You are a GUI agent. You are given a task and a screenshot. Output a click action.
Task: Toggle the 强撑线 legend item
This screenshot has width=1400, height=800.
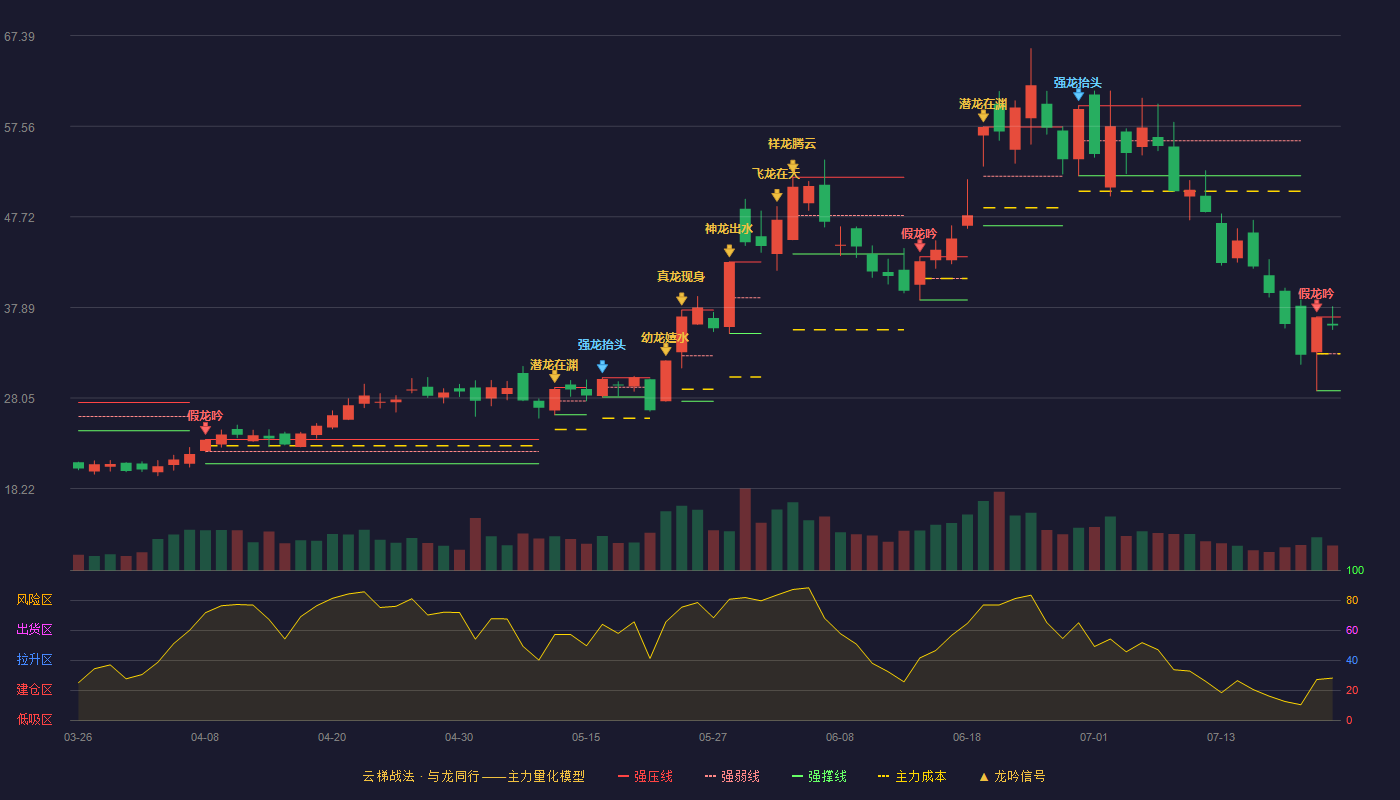819,776
